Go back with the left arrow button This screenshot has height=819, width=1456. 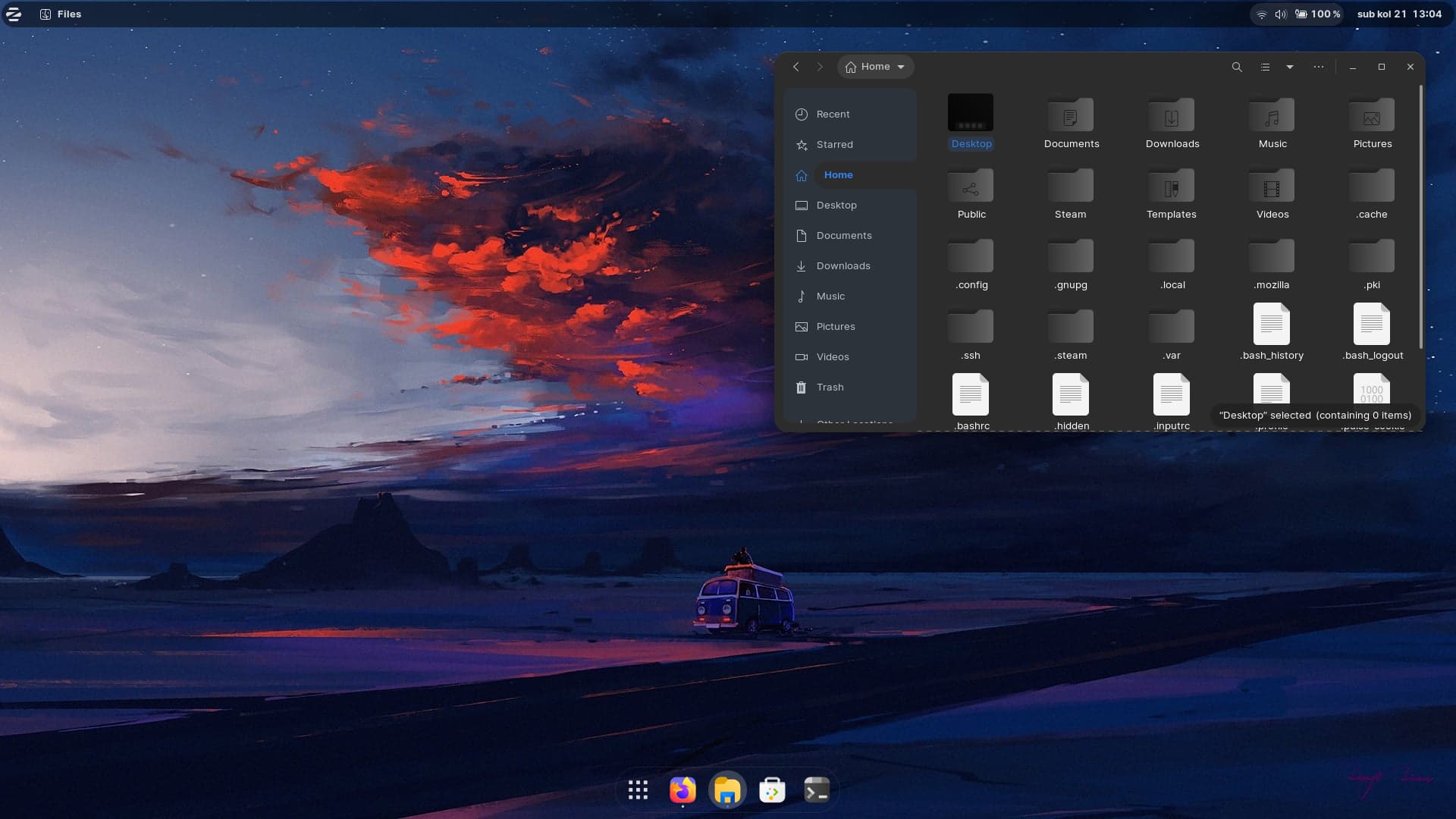pos(796,67)
